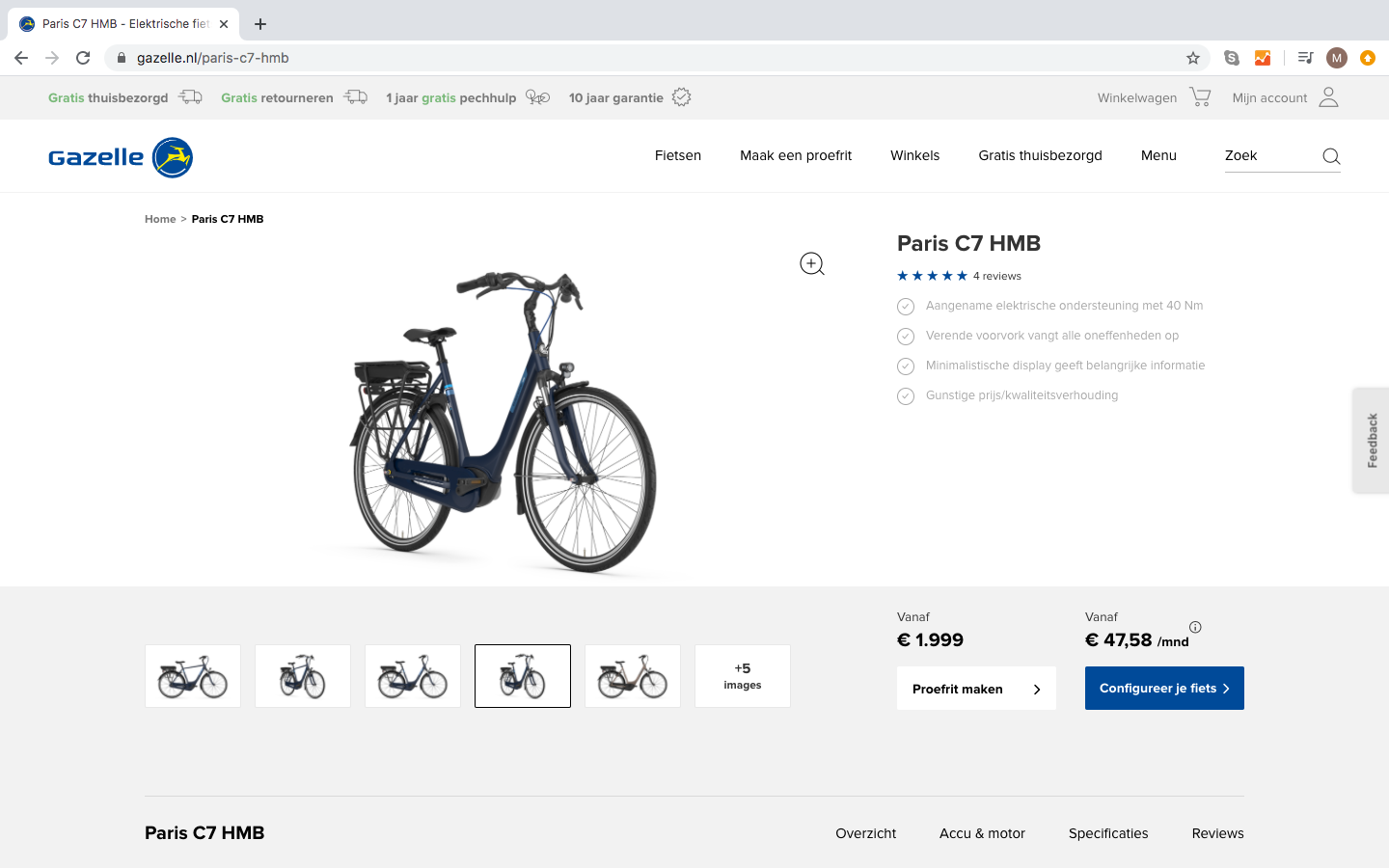
Task: Go to Home breadcrumb
Action: click(x=160, y=219)
